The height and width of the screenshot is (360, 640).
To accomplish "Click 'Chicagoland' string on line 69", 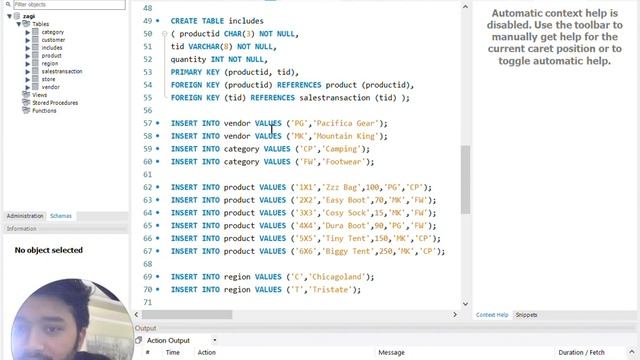I will pos(337,277).
